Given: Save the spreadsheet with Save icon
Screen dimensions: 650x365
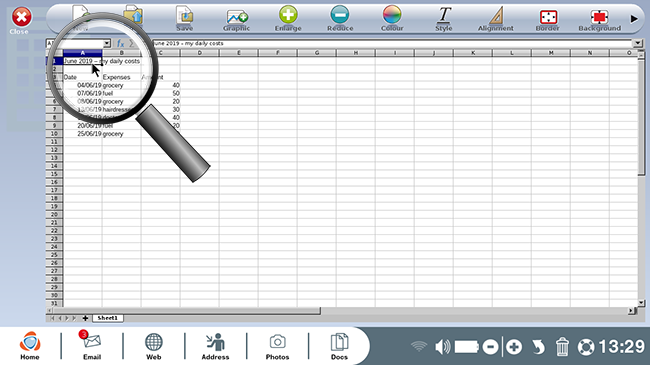Looking at the screenshot, I should (184, 19).
